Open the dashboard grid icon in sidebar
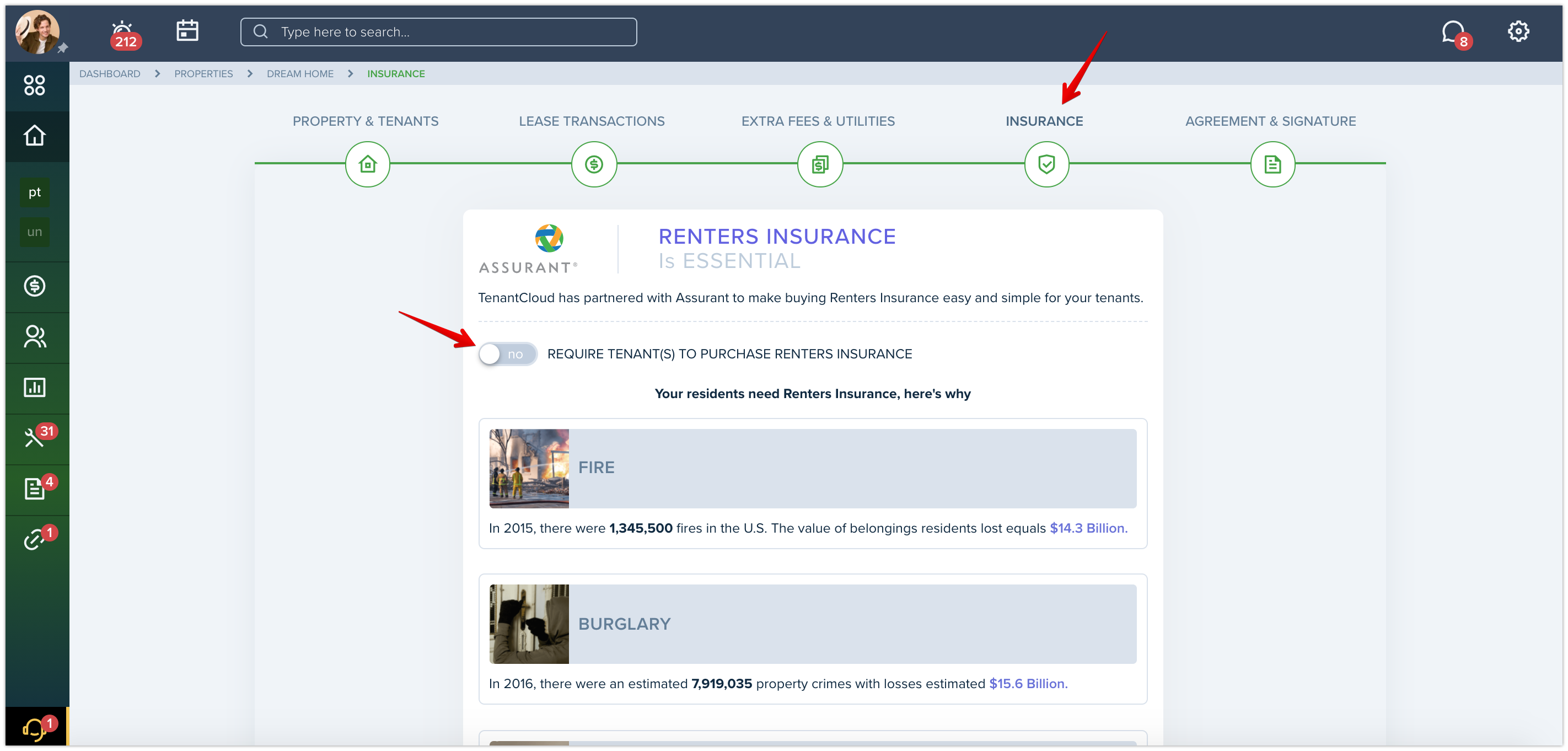This screenshot has width=1568, height=751. pos(35,85)
